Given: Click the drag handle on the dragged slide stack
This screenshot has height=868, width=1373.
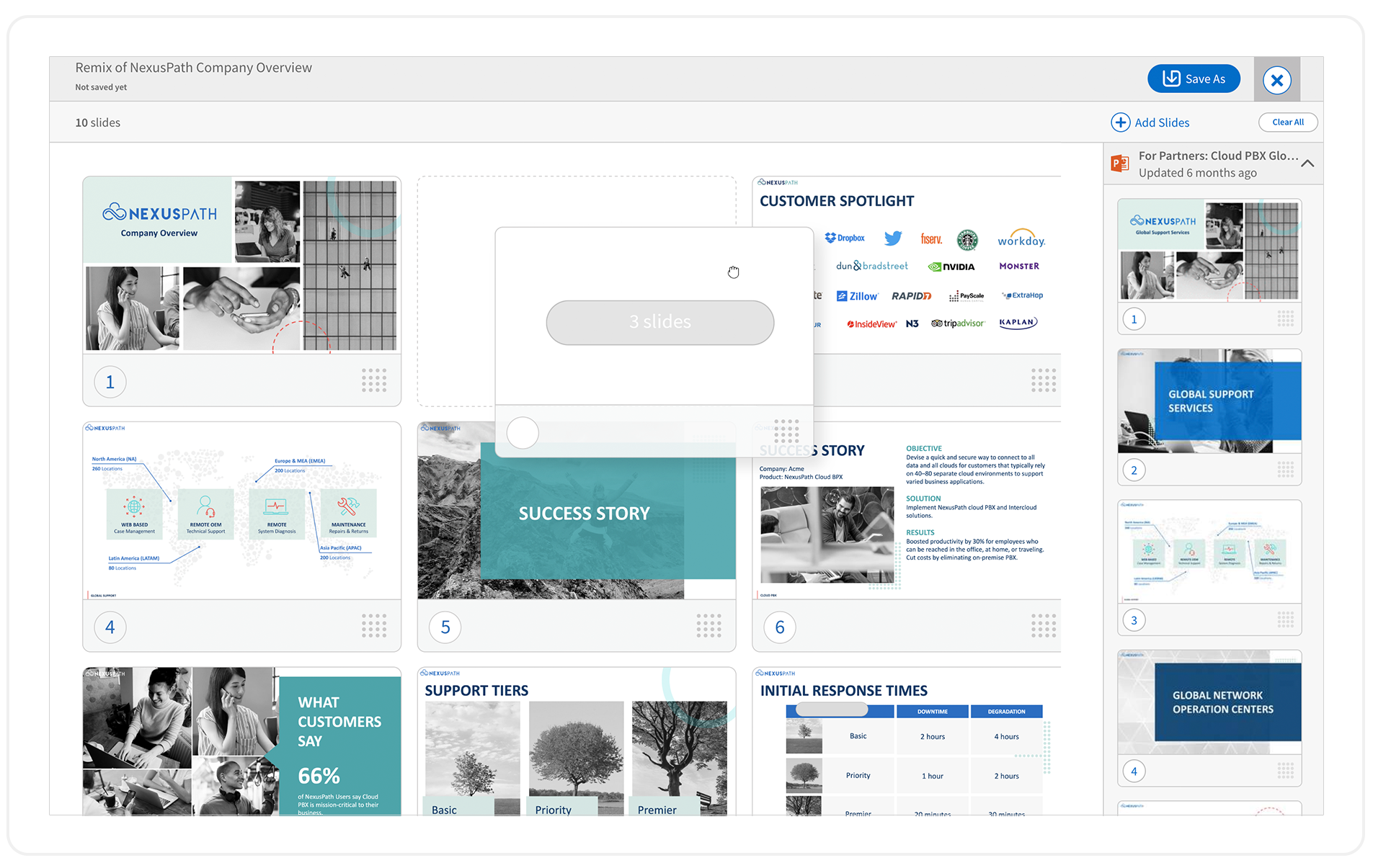Looking at the screenshot, I should [786, 431].
